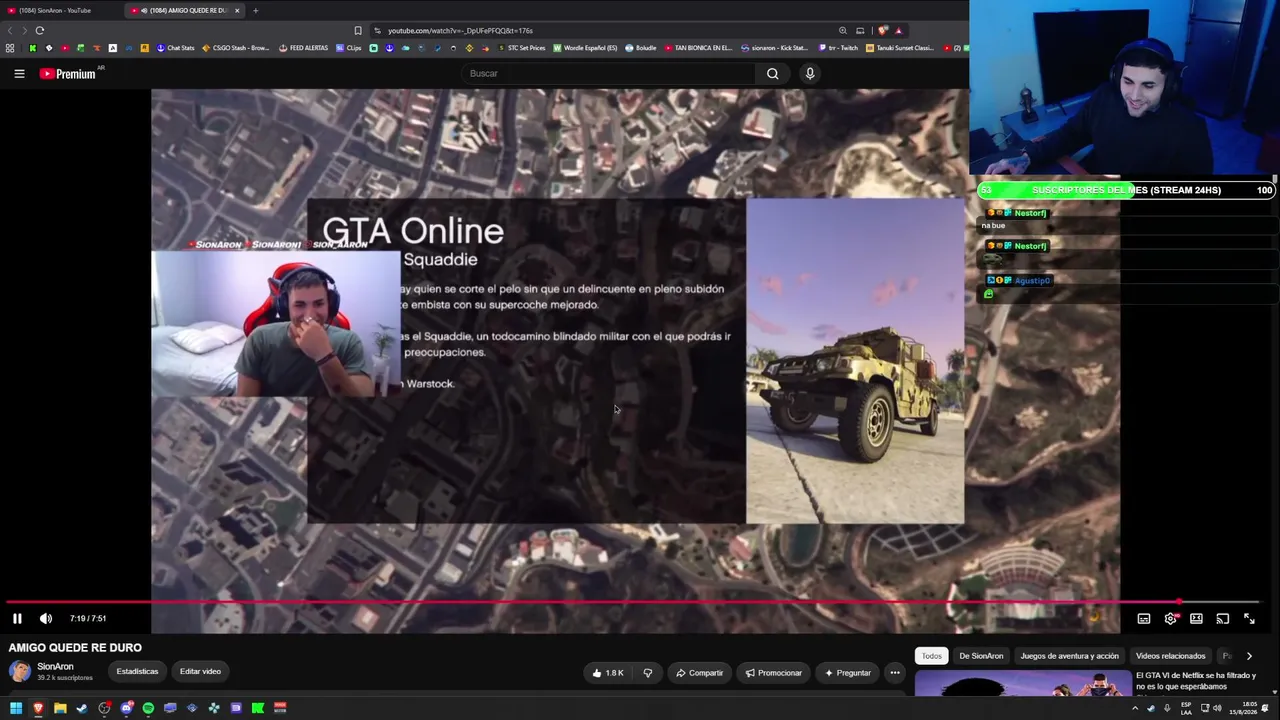Click the Preguntar button
The width and height of the screenshot is (1280, 720).
point(847,673)
